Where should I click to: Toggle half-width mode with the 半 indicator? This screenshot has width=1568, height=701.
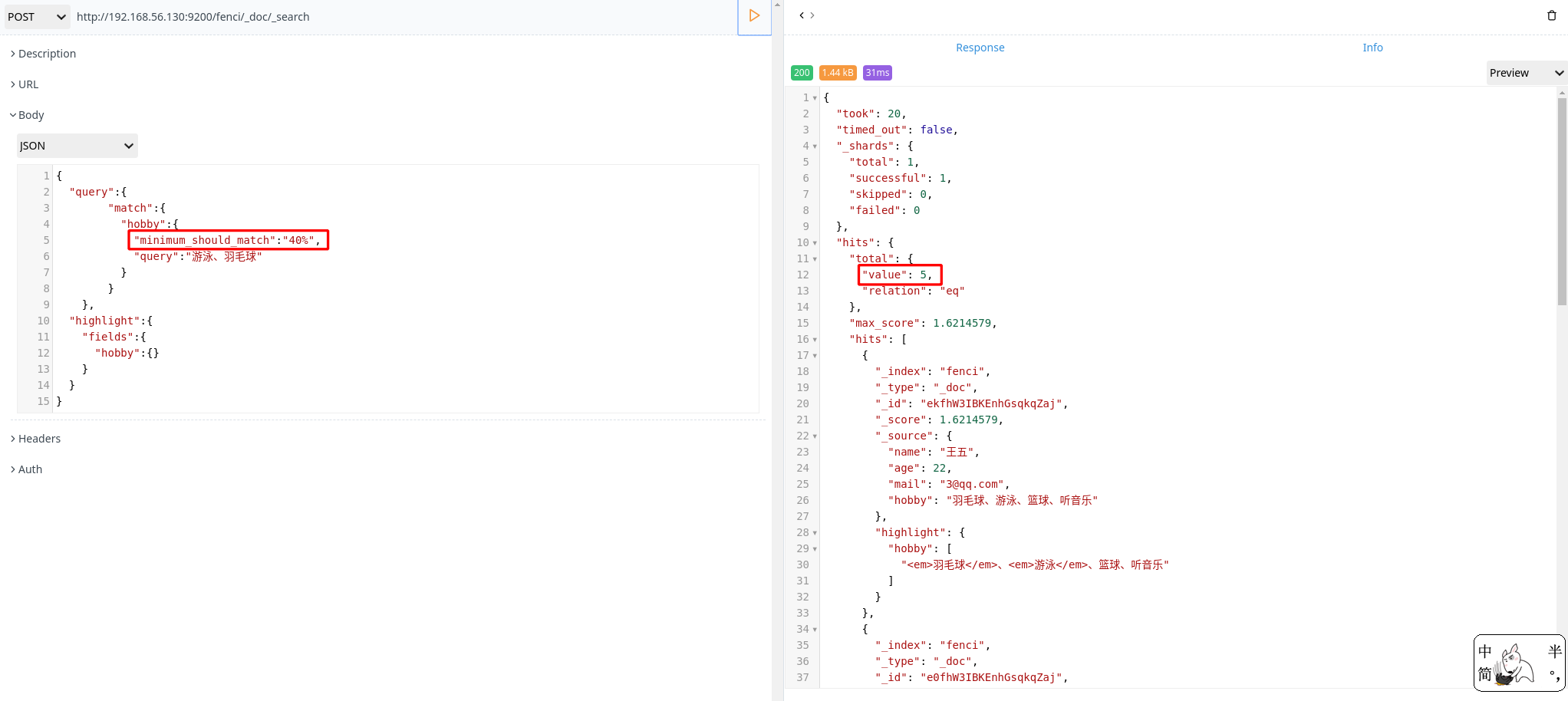(1556, 651)
